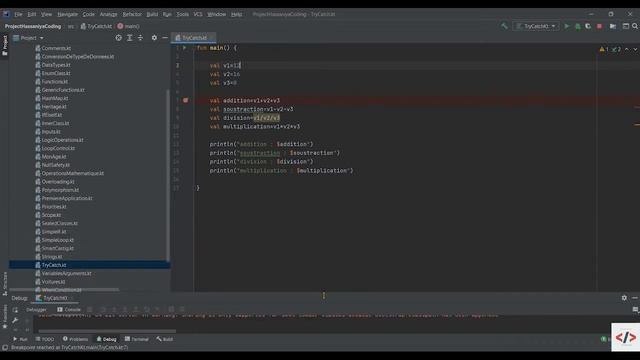Open Project panel settings gear
The height and width of the screenshot is (360, 640).
tap(154, 38)
